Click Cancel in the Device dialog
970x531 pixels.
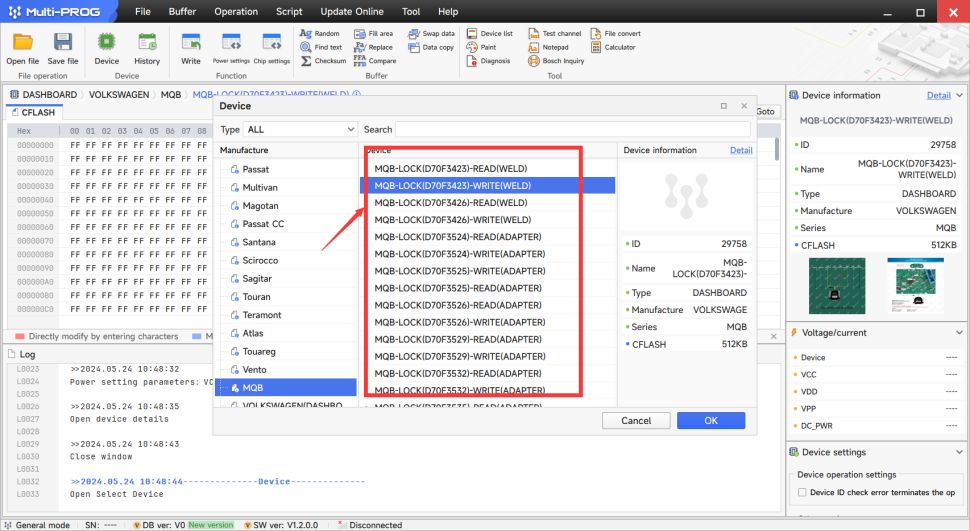point(636,421)
